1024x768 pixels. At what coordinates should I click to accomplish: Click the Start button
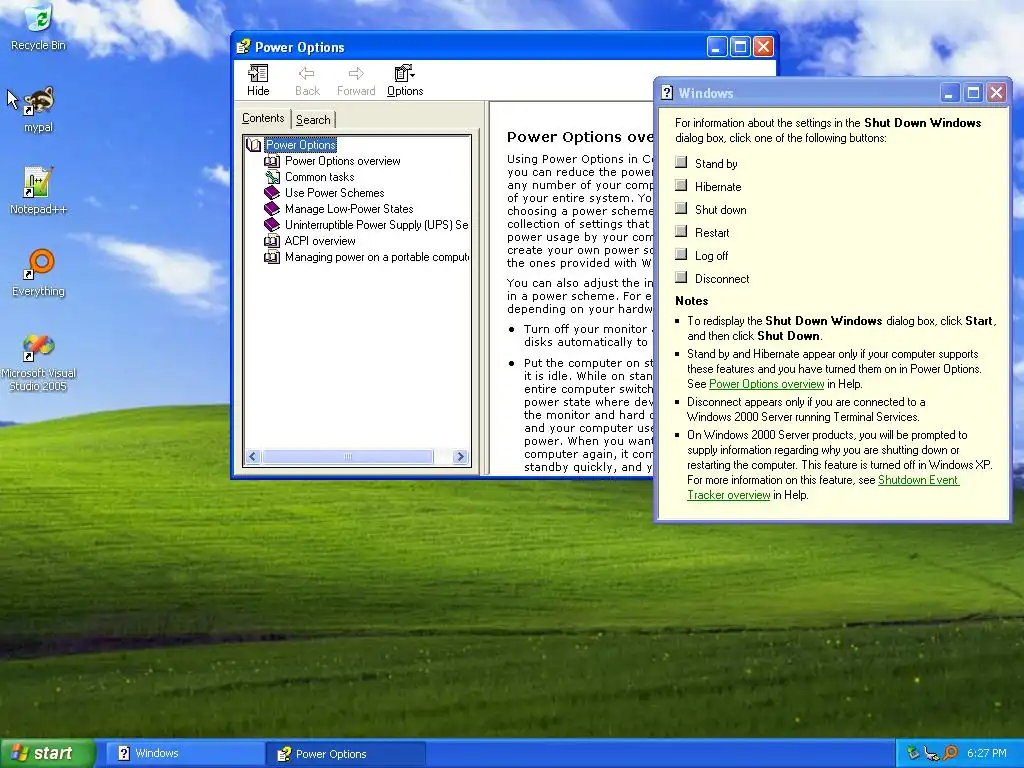coord(47,753)
